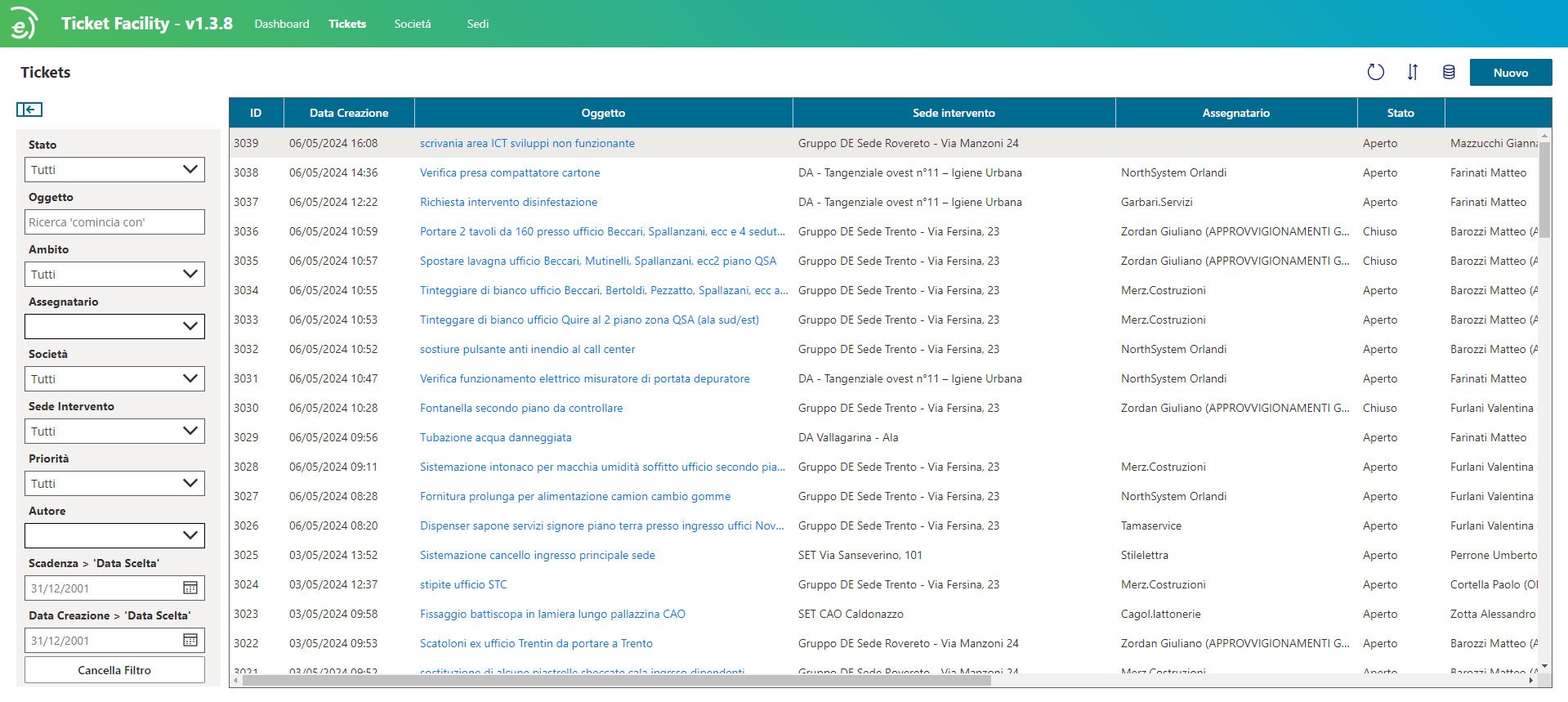1568x702 pixels.
Task: Open ticket 'Fornitura prolunga per alimentazione camion'
Action: (x=575, y=496)
